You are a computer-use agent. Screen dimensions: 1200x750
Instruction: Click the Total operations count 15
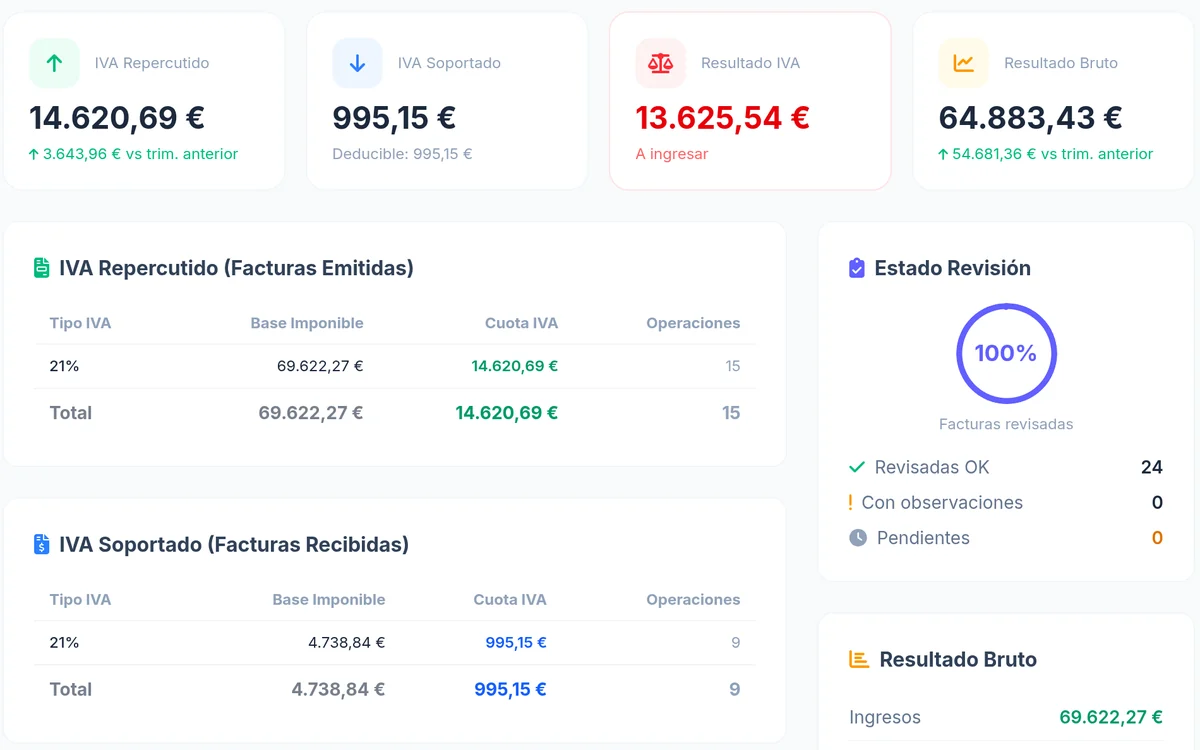731,413
